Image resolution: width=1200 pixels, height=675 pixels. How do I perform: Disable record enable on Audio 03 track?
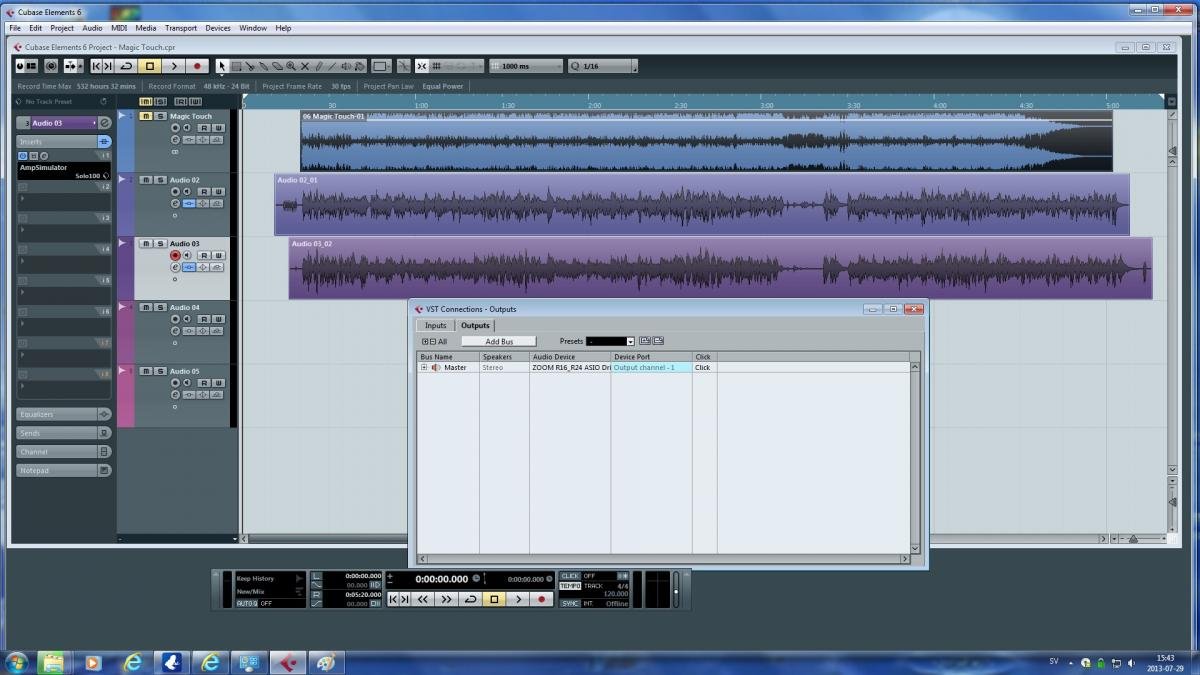pyautogui.click(x=175, y=256)
